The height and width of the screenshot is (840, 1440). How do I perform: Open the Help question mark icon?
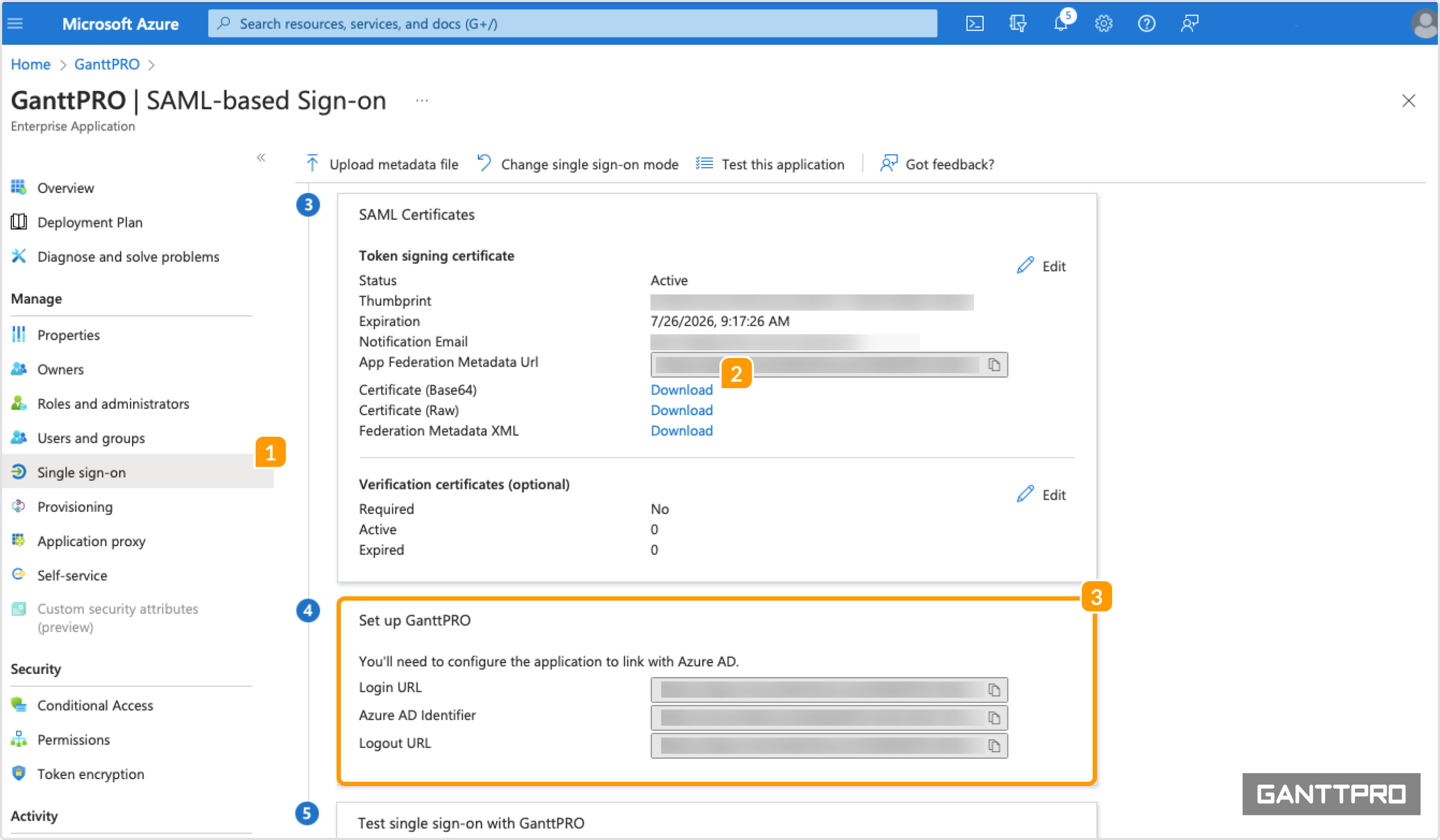1146,23
